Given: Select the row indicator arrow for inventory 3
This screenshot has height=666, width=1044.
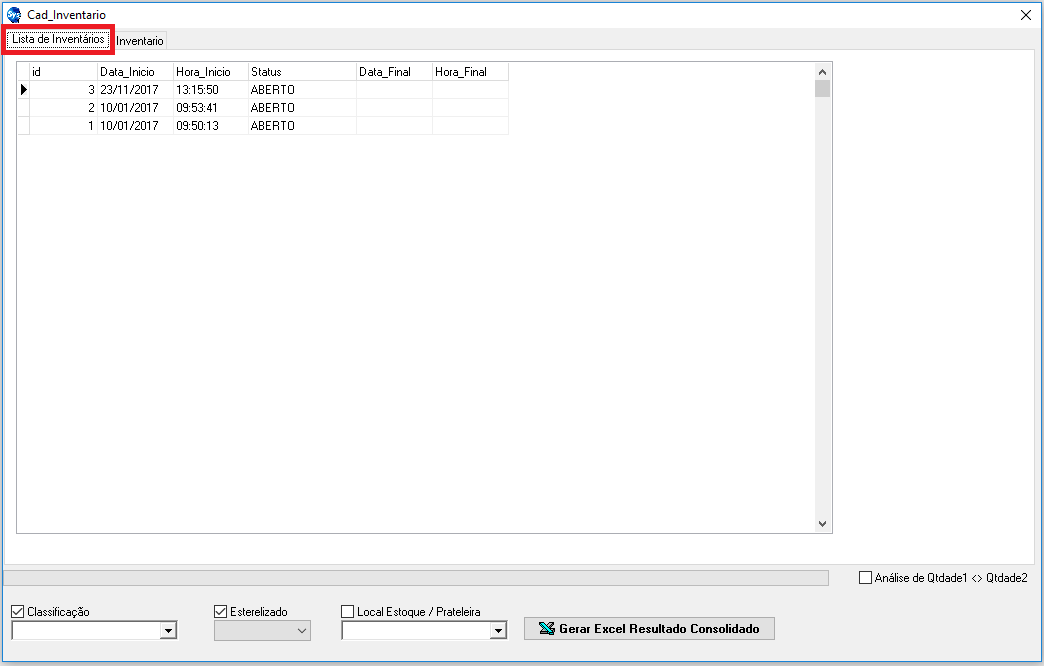Looking at the screenshot, I should pyautogui.click(x=23, y=90).
